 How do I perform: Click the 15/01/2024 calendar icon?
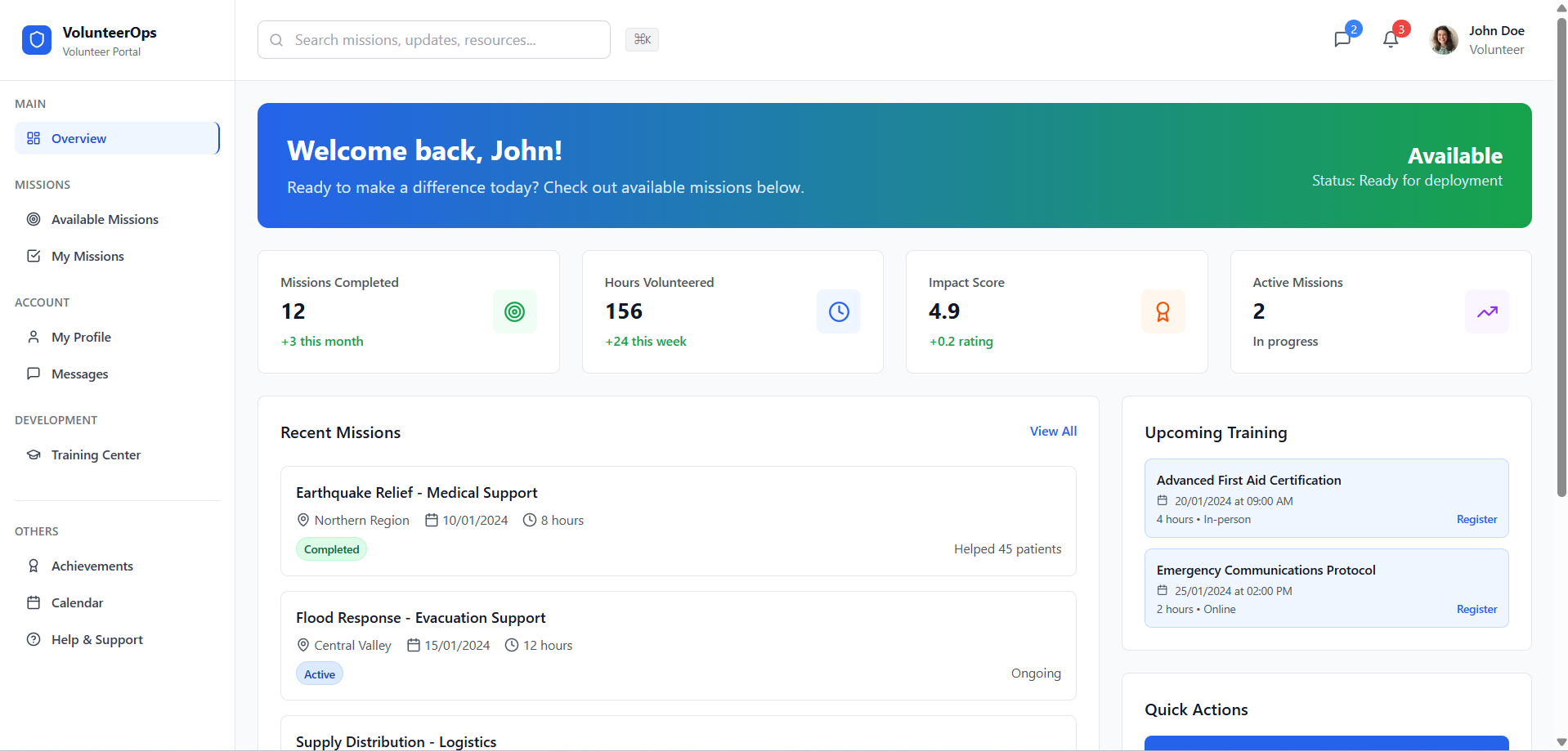click(x=414, y=645)
